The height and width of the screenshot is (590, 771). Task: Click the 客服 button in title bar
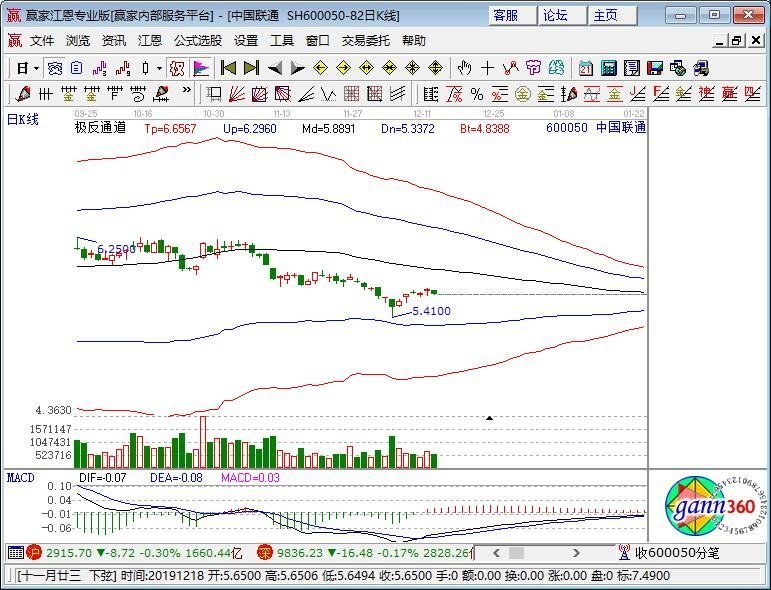512,15
